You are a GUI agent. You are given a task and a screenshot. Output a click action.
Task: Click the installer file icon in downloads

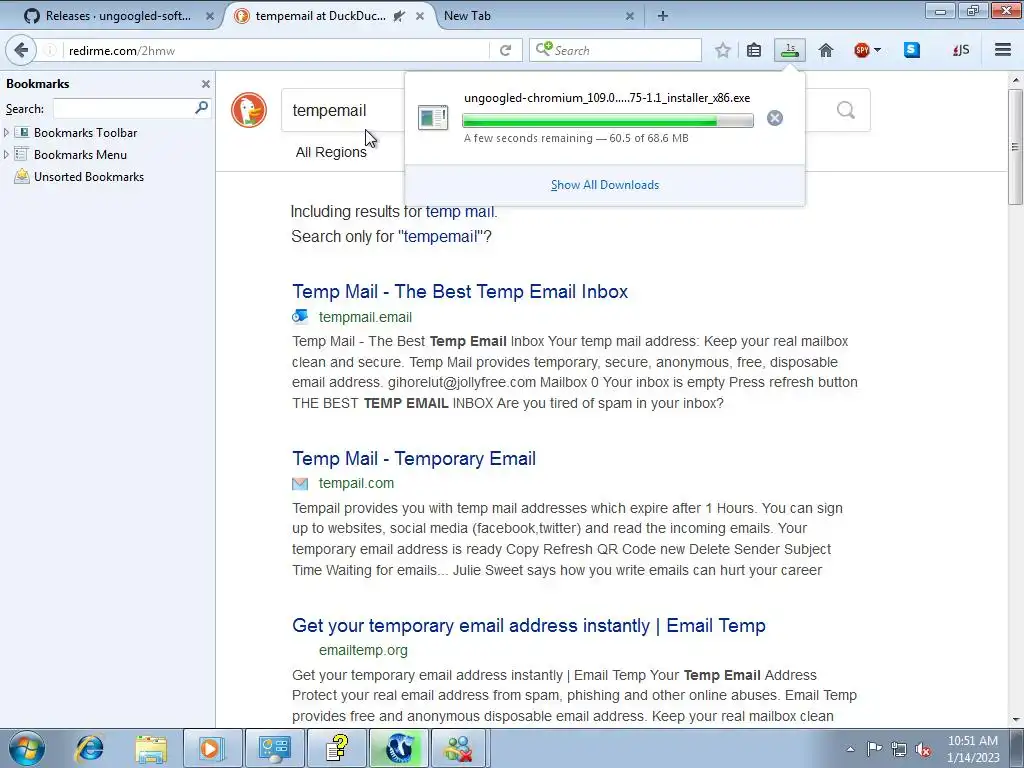pyautogui.click(x=433, y=118)
